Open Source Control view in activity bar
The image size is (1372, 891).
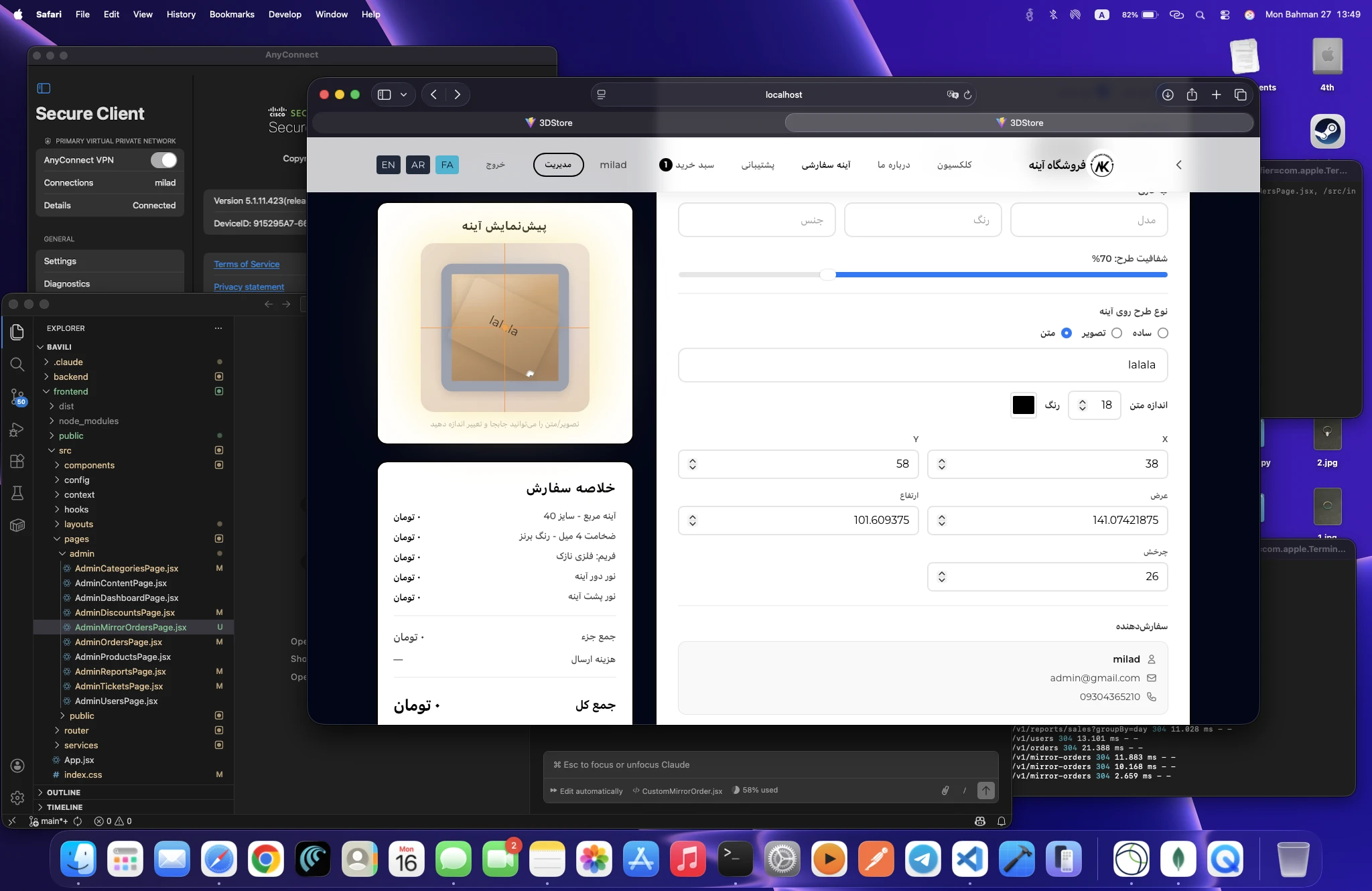point(17,397)
